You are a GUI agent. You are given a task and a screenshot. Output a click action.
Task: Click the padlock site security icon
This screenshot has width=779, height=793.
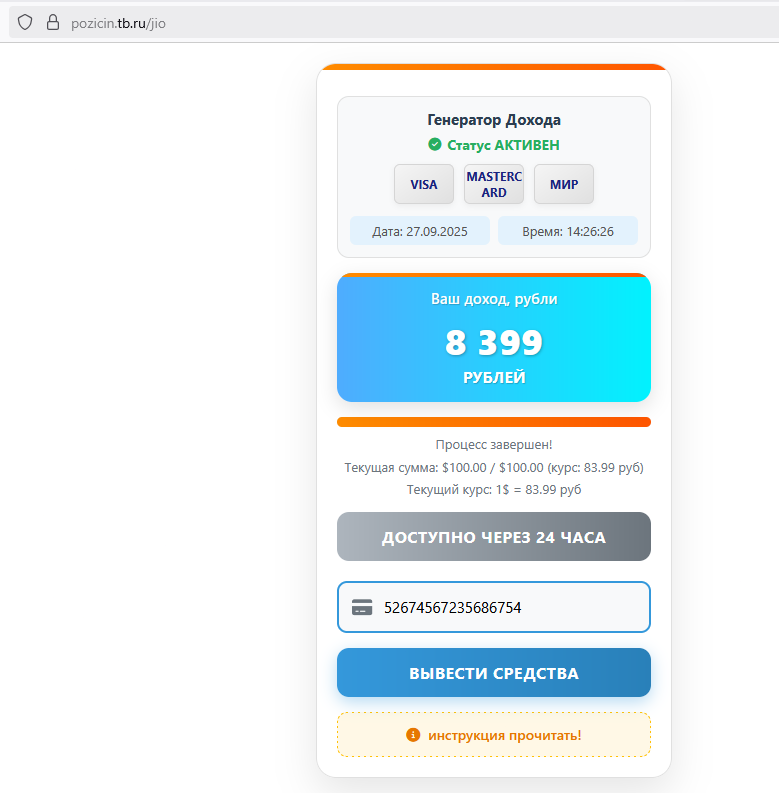coord(53,23)
